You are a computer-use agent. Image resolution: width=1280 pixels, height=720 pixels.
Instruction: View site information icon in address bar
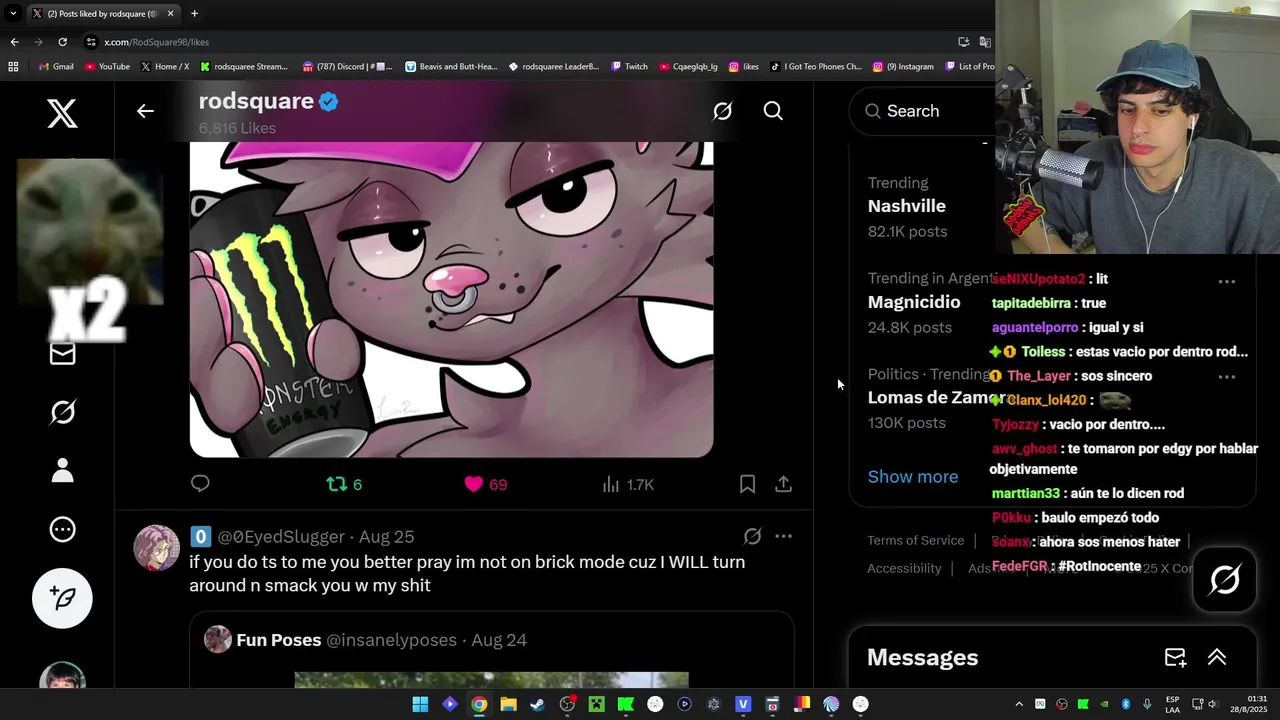tap(92, 42)
